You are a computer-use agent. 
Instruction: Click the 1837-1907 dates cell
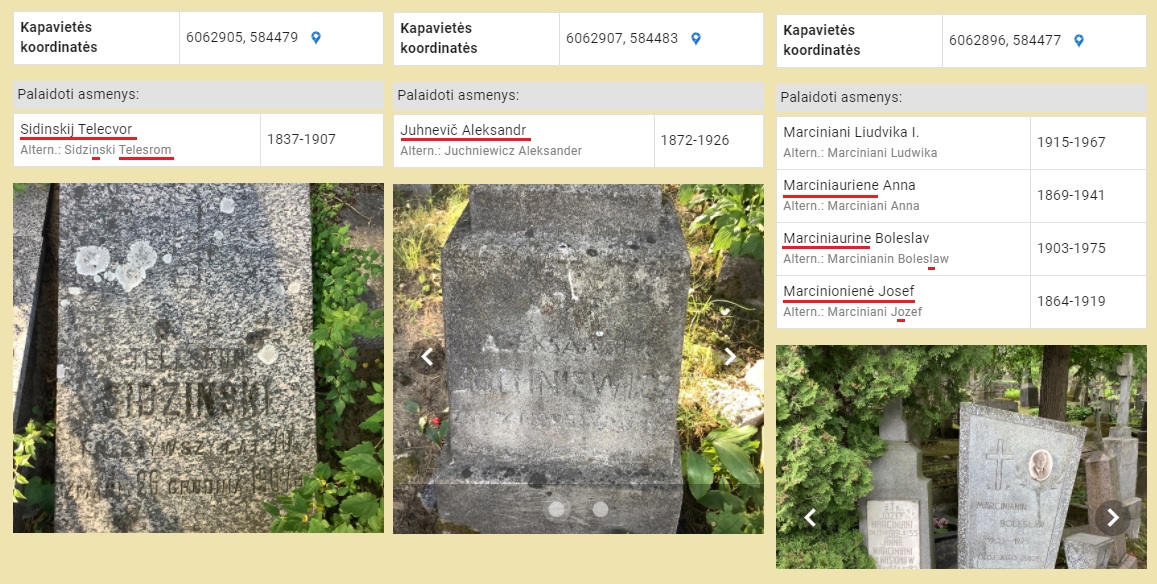[322, 140]
